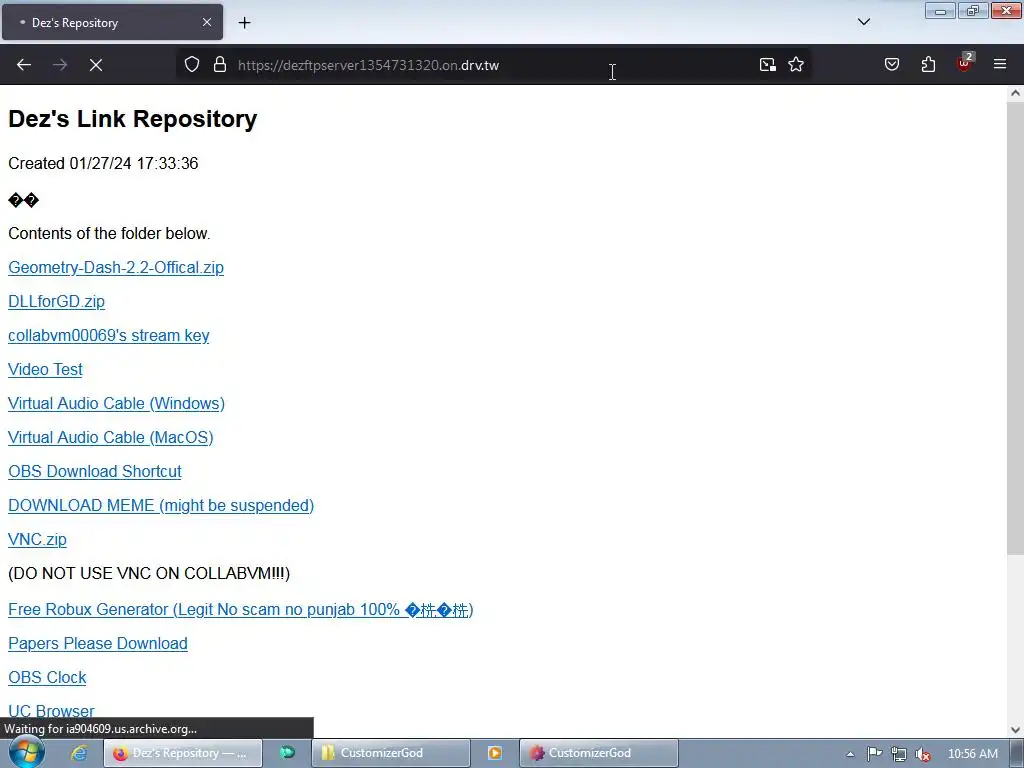List all tabs dropdown
The height and width of the screenshot is (768, 1024).
(x=863, y=22)
